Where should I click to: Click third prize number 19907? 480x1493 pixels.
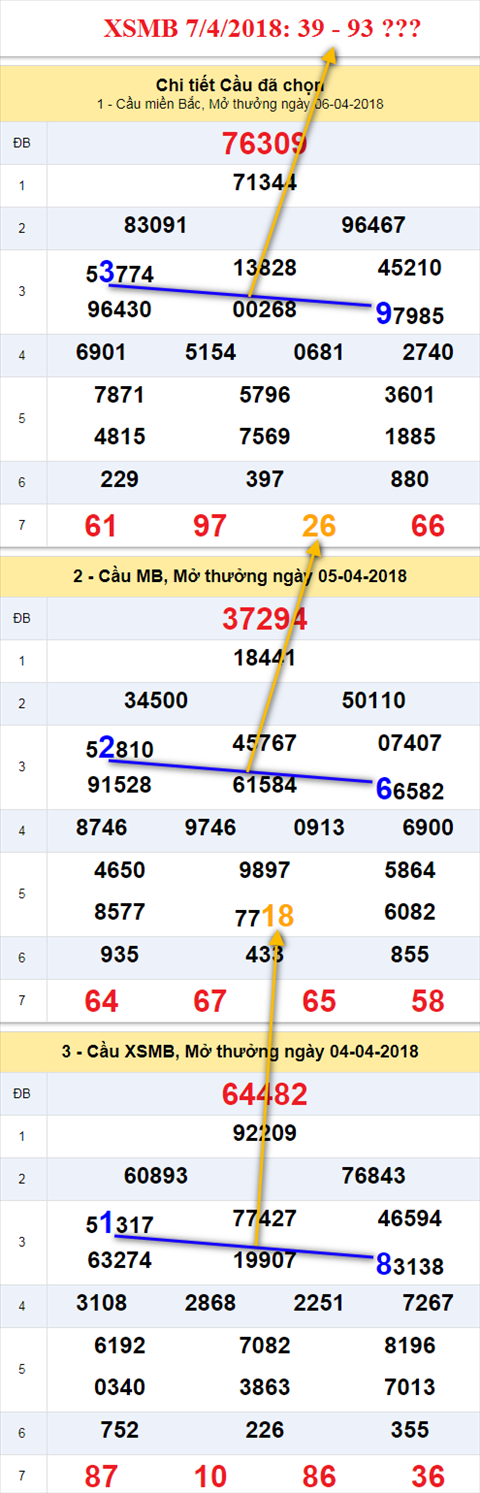point(264,1260)
